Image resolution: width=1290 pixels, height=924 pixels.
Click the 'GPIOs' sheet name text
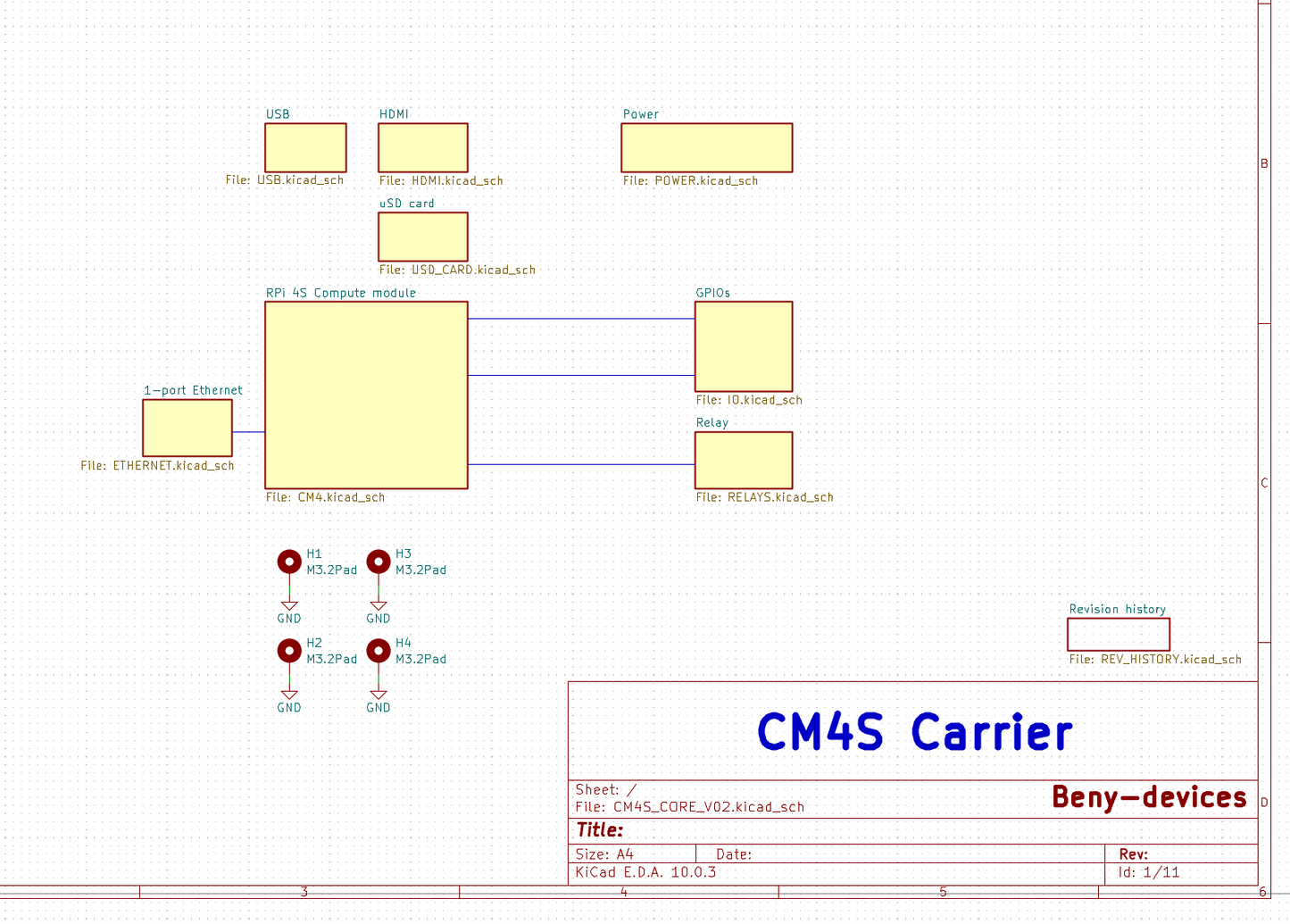[713, 293]
